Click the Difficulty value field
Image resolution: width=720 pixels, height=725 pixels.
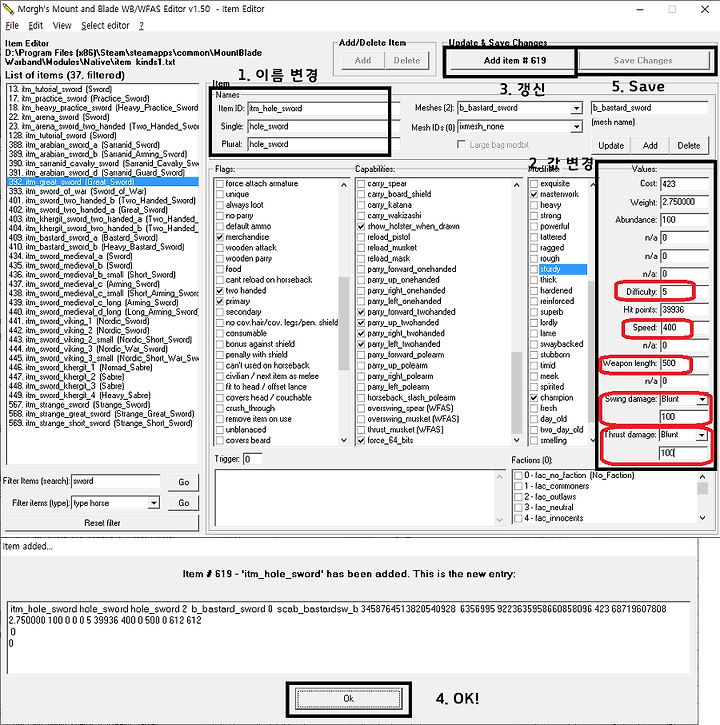(x=684, y=292)
